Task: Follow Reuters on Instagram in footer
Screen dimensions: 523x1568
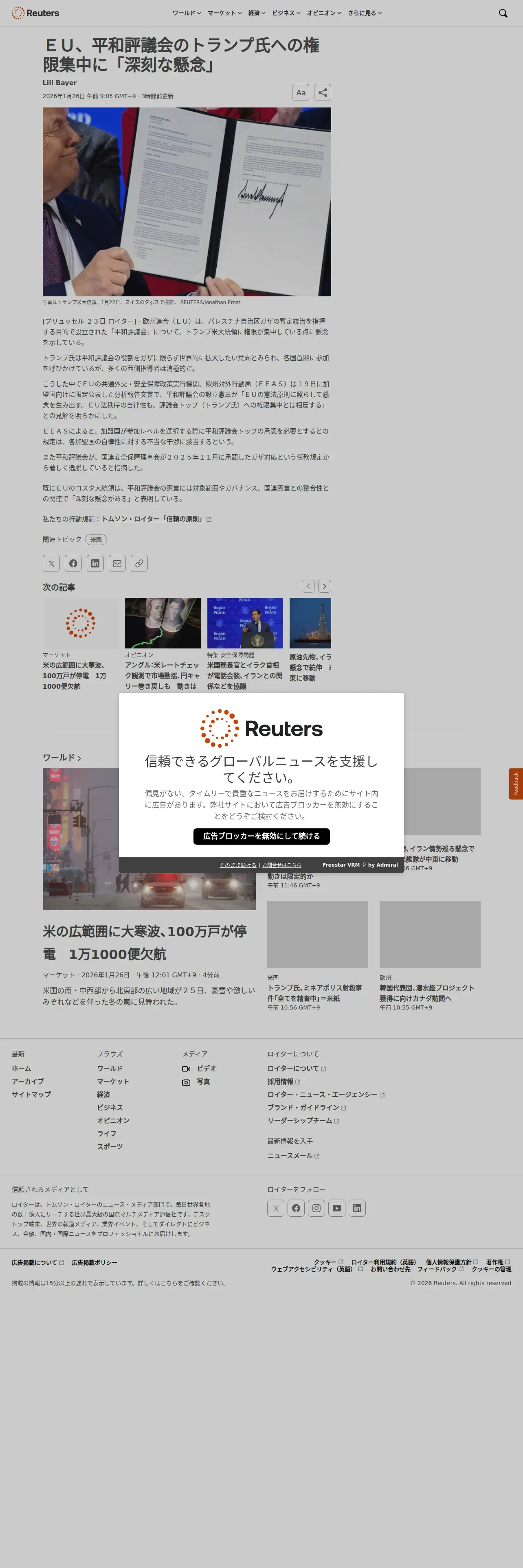Action: [x=316, y=1208]
